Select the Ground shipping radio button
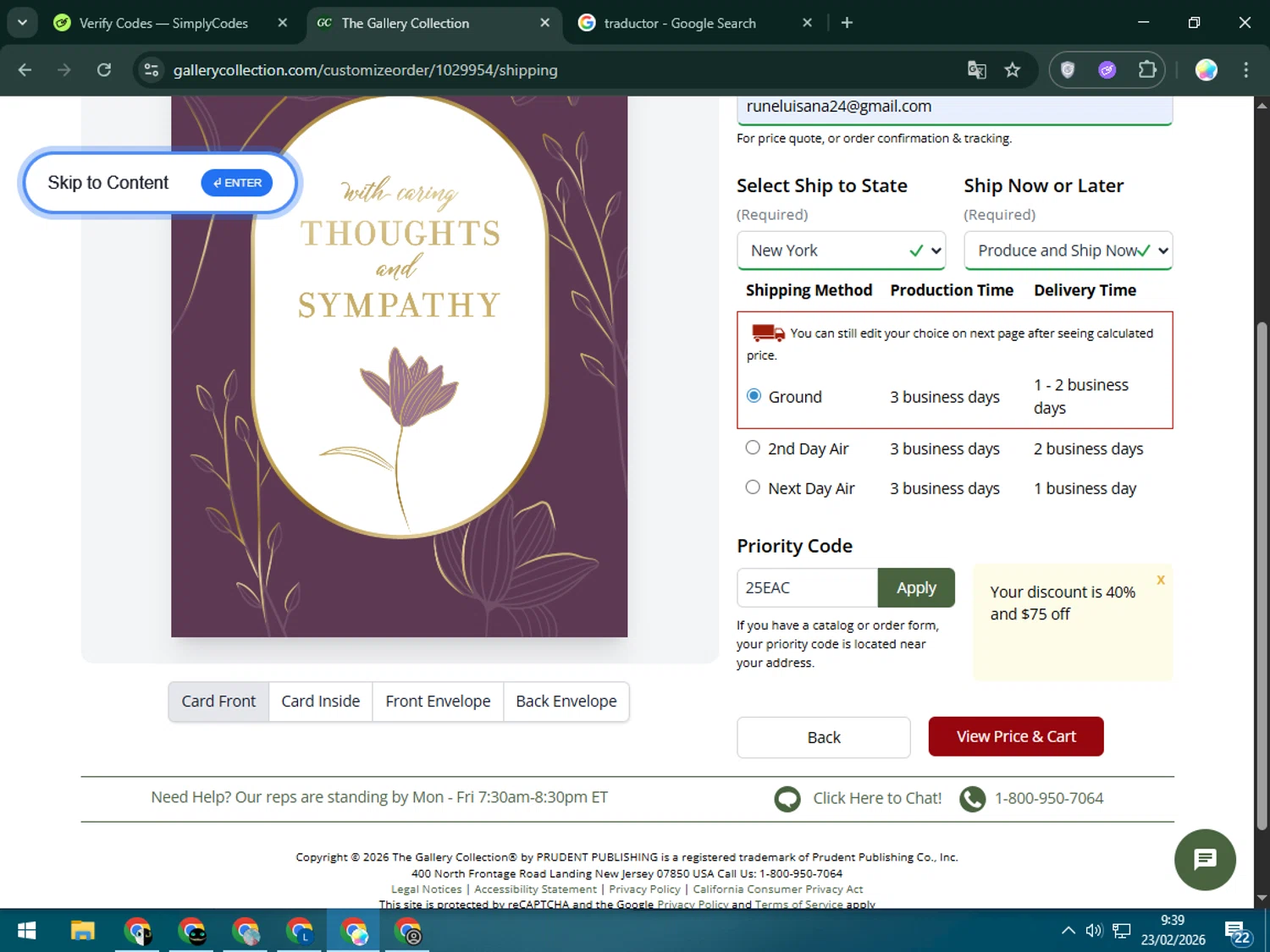The image size is (1270, 952). pos(754,396)
